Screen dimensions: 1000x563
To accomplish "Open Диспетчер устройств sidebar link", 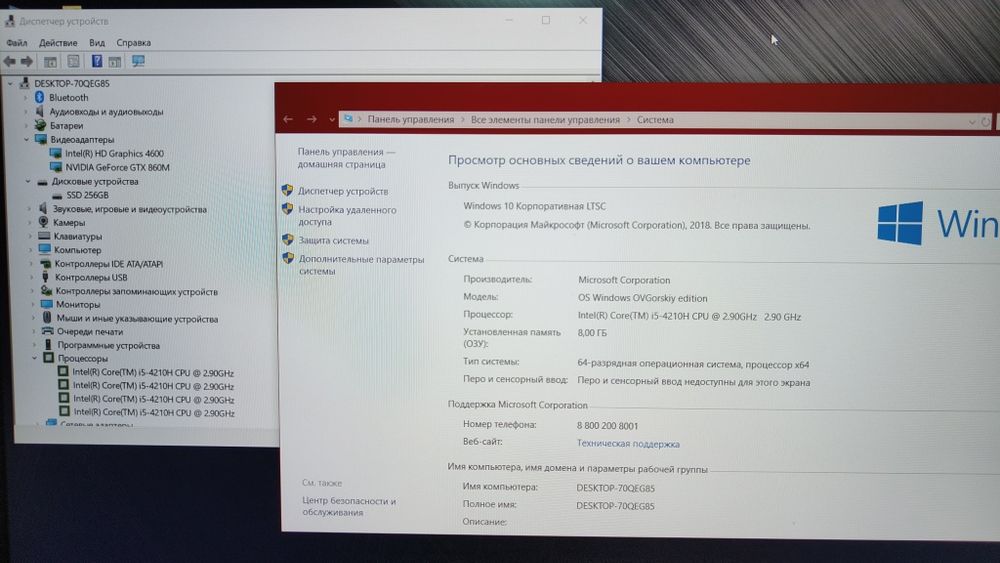I will (x=343, y=191).
